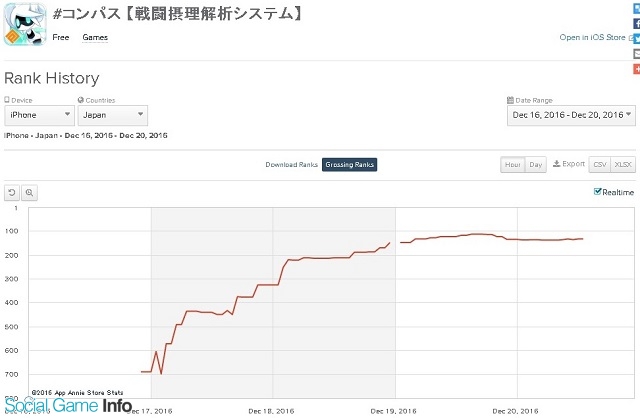Expand the Date Range selector

(571, 115)
